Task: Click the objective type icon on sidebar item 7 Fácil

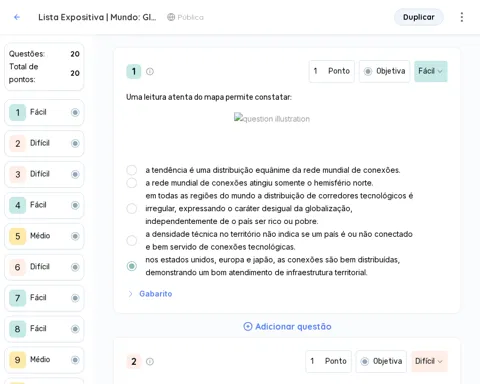Action: [x=75, y=298]
